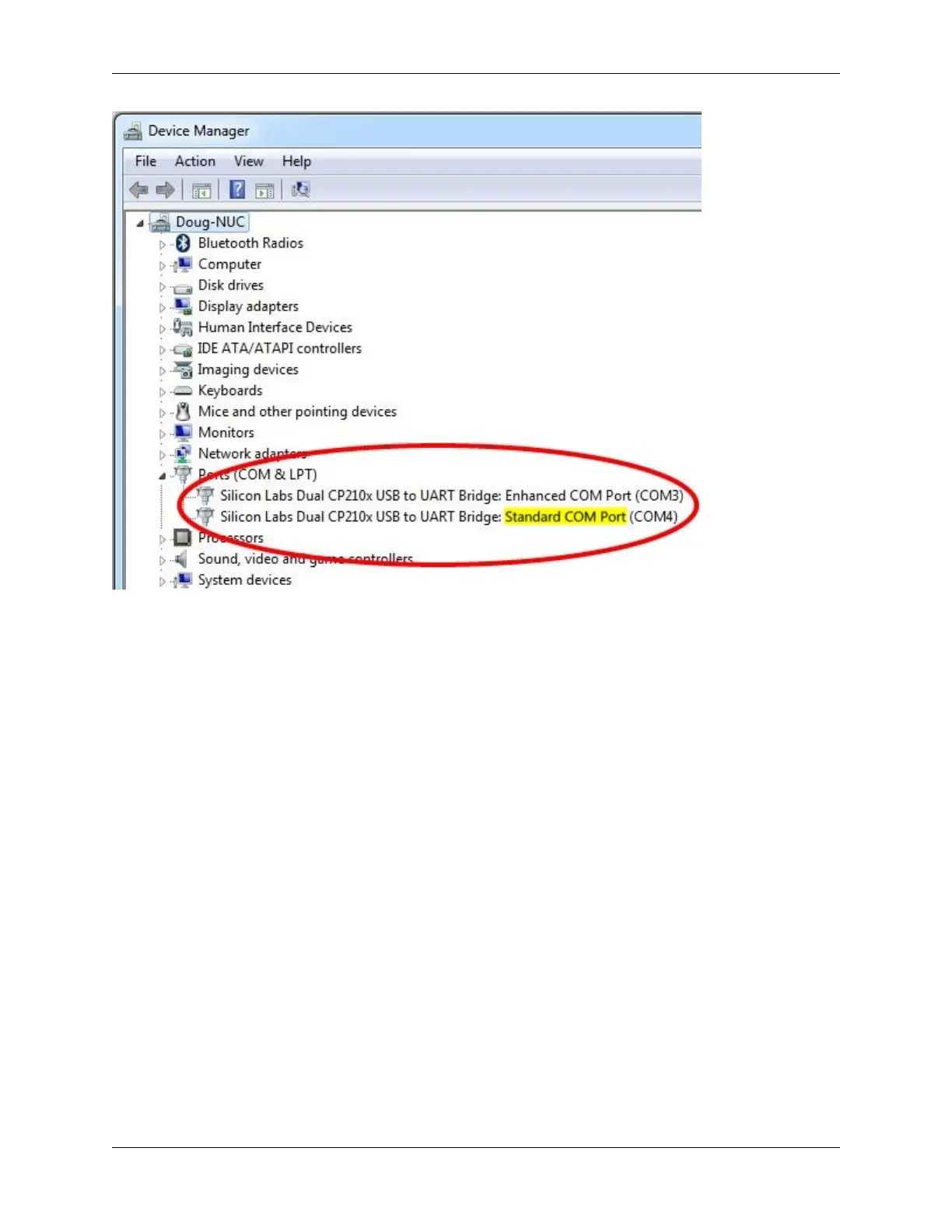
Task: Expand the Bluetooth Radios node
Action: [163, 245]
